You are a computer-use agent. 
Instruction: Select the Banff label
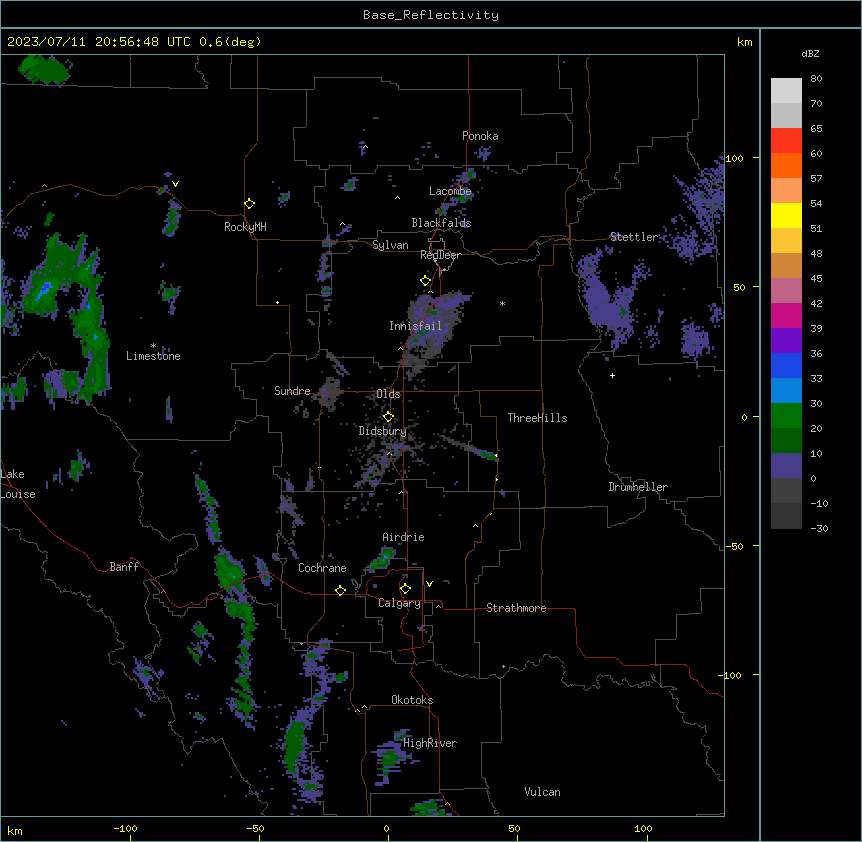pos(124,567)
